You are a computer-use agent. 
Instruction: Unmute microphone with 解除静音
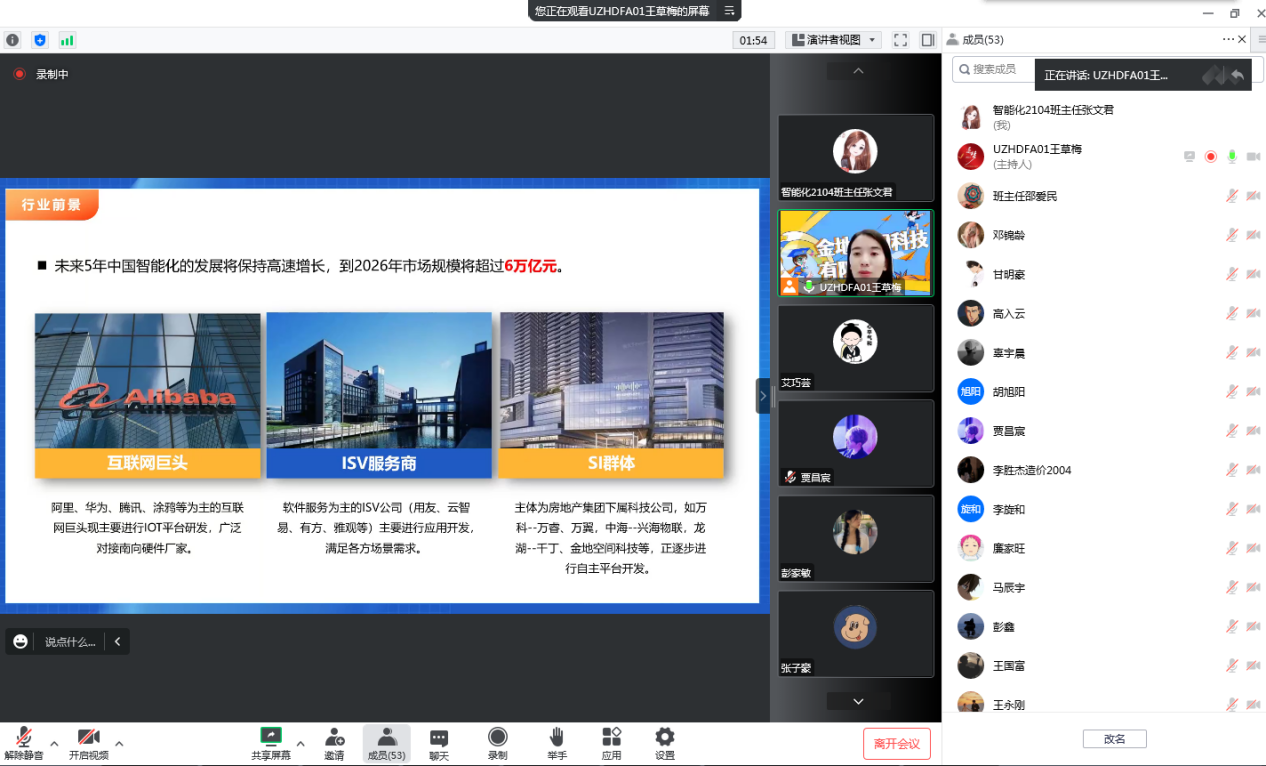pyautogui.click(x=23, y=743)
